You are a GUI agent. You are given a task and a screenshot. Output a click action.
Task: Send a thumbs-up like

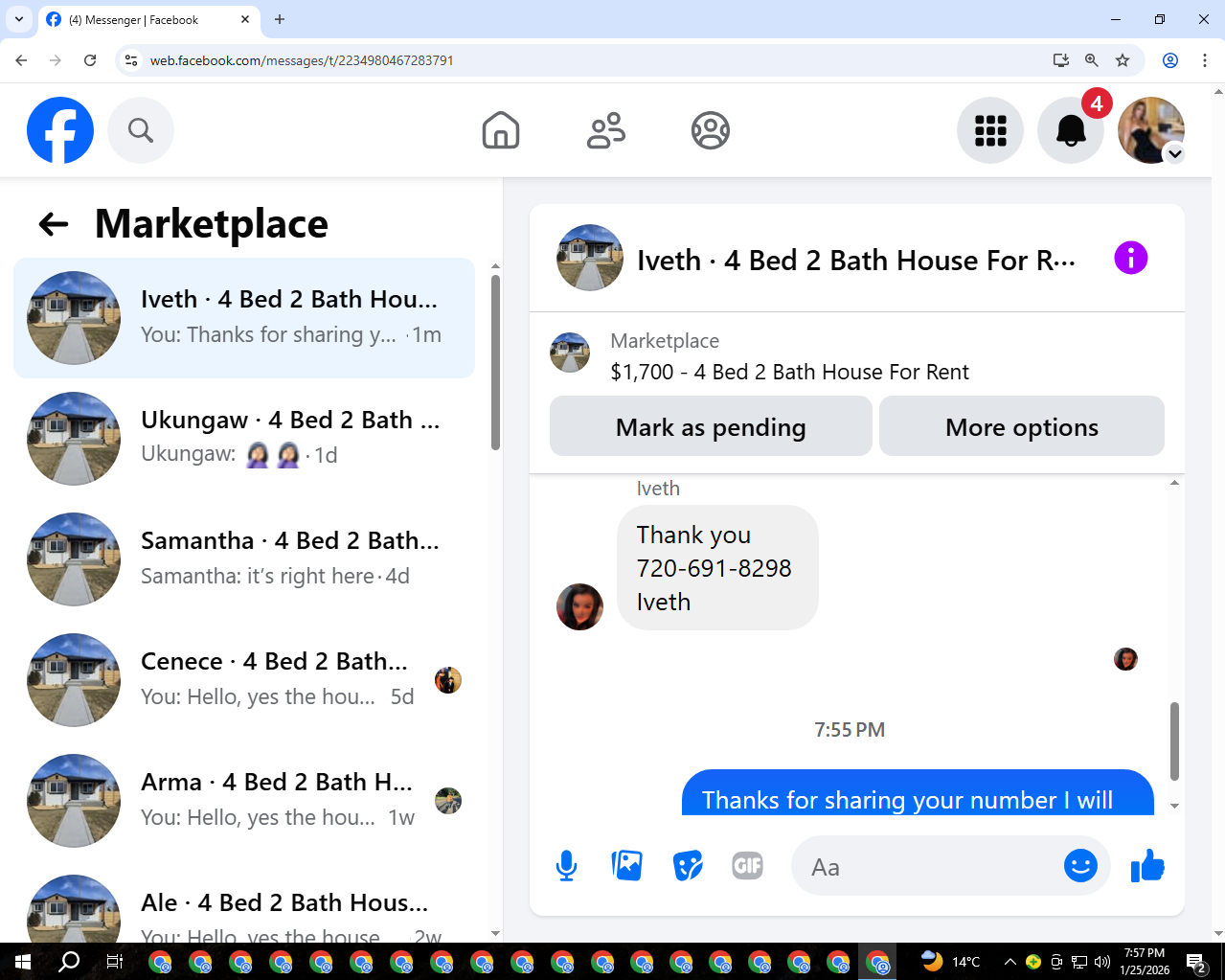point(1147,866)
